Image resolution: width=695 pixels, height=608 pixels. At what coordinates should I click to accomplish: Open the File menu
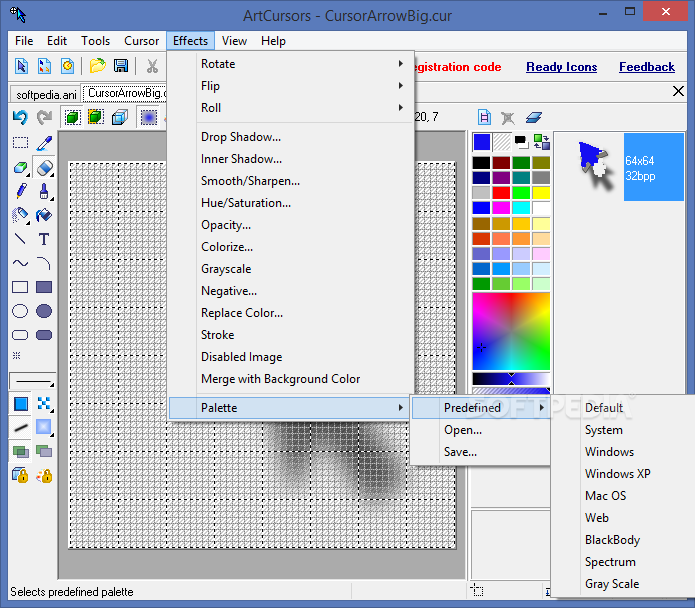tap(24, 41)
